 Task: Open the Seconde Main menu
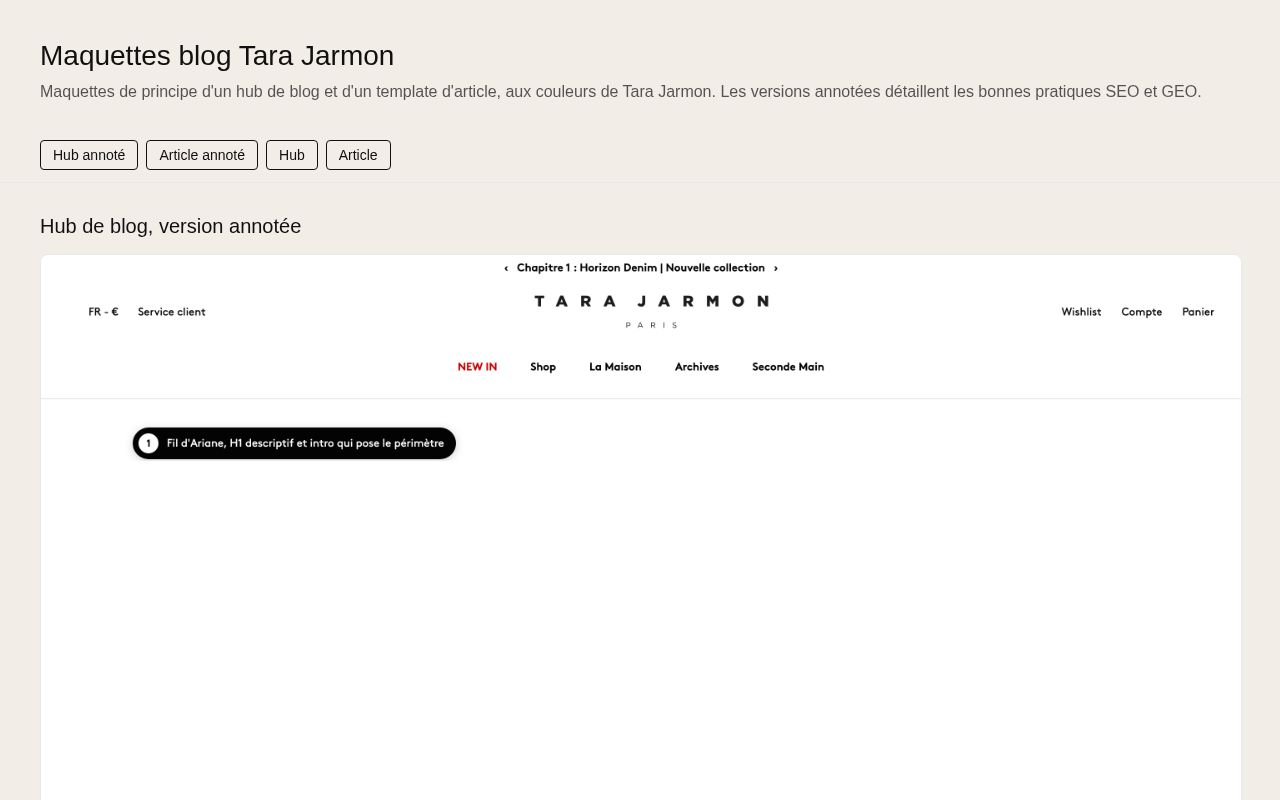point(788,367)
